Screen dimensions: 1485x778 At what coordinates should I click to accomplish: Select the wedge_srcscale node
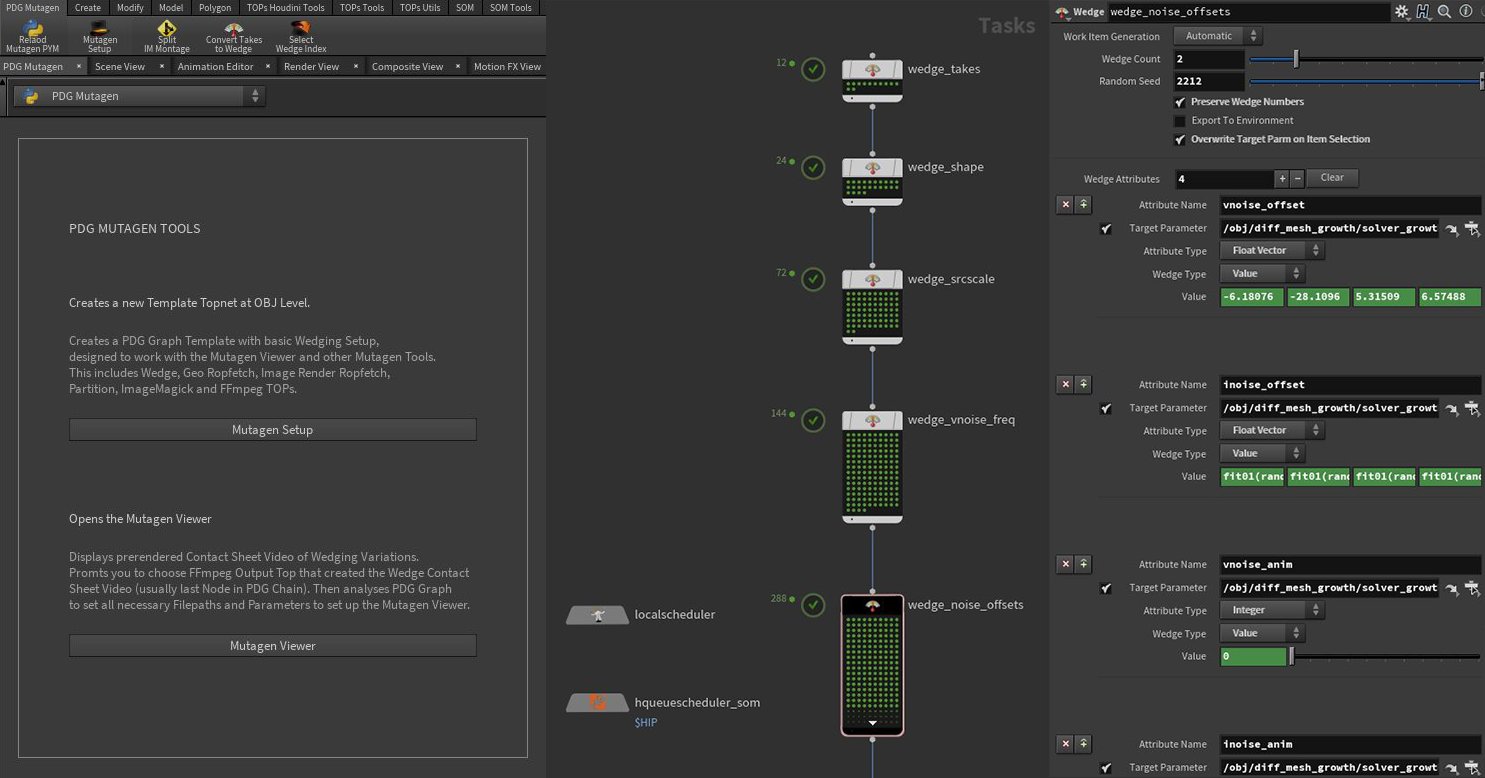coord(872,307)
